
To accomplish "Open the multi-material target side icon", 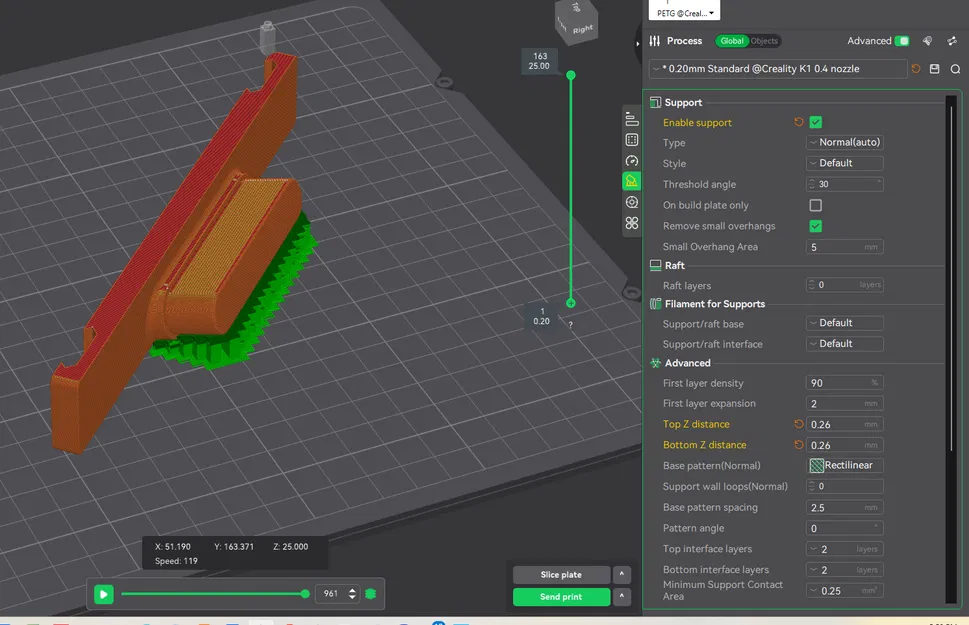I will pyautogui.click(x=632, y=202).
